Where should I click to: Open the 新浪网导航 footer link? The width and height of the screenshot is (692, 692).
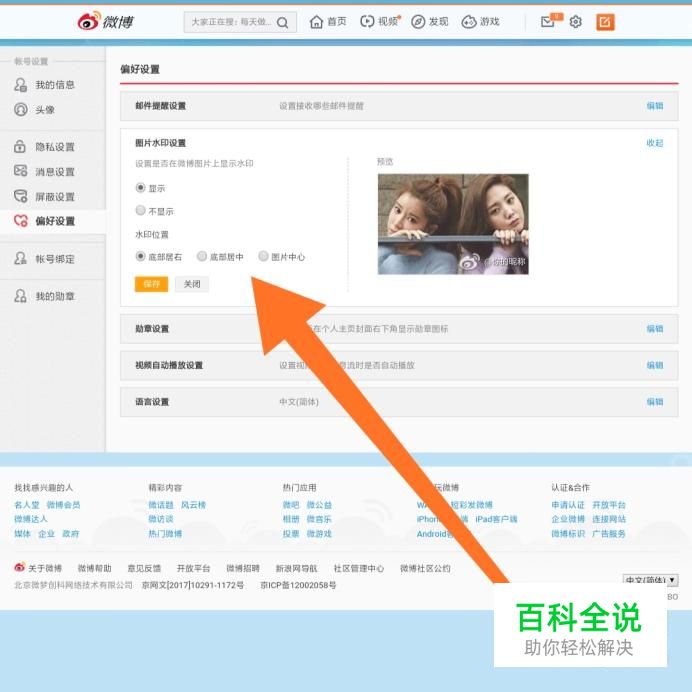click(297, 568)
